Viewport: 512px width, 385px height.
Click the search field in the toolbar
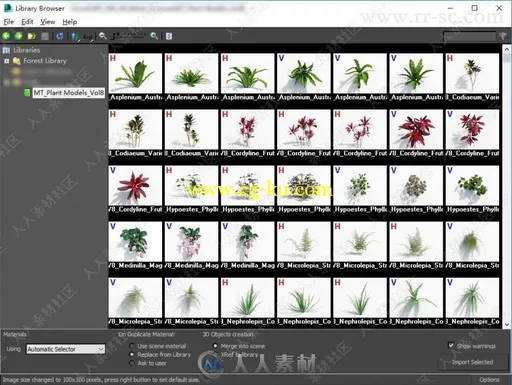pos(469,36)
